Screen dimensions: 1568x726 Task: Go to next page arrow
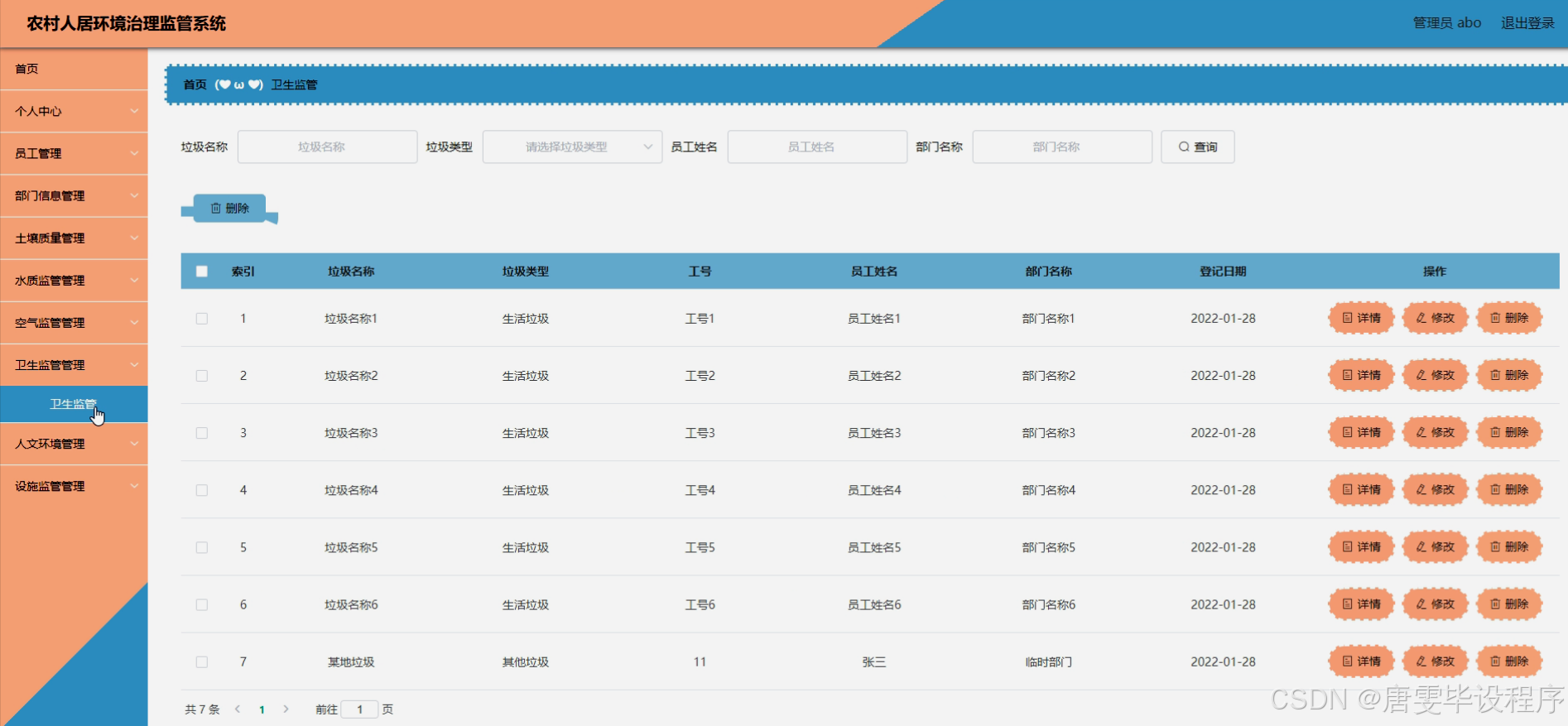286,709
